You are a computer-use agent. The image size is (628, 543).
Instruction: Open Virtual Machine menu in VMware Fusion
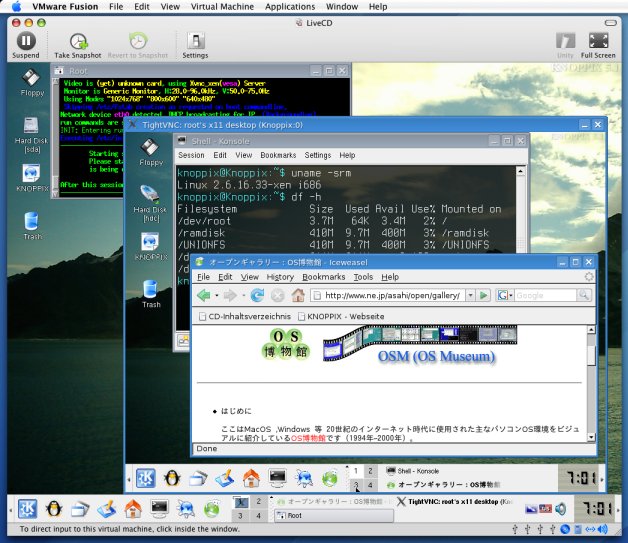tap(222, 6)
